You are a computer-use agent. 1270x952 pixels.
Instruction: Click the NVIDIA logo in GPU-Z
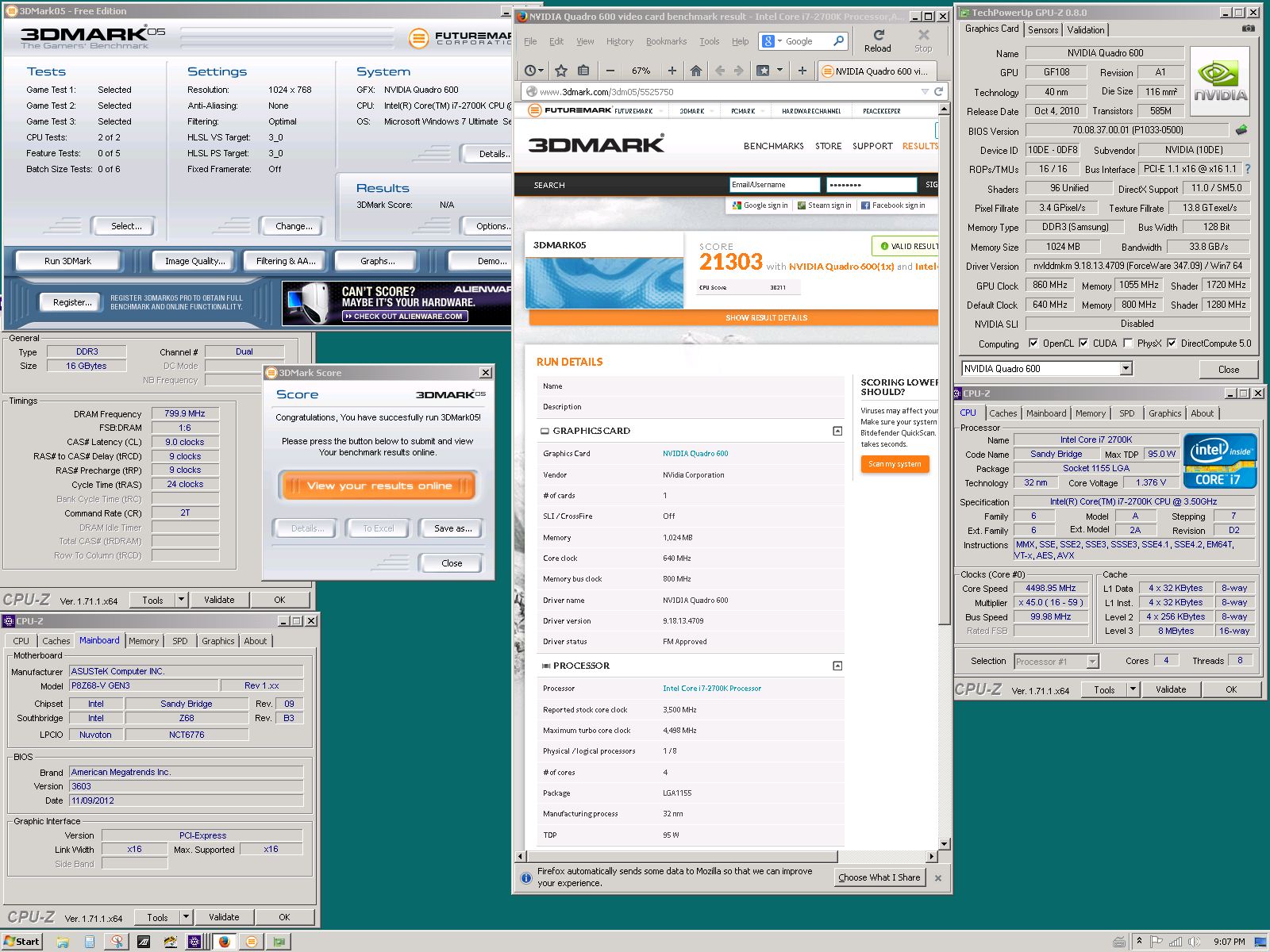(x=1220, y=83)
